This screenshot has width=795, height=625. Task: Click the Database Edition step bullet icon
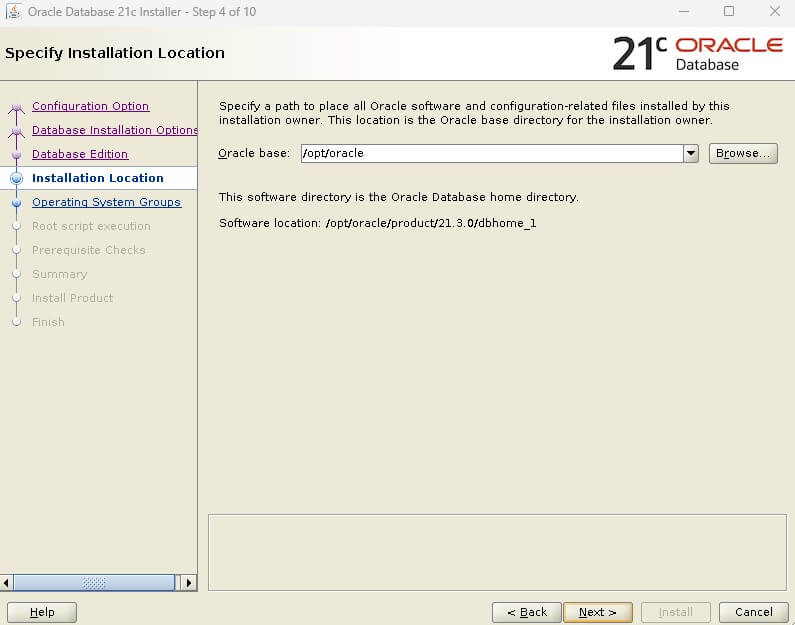click(x=16, y=154)
